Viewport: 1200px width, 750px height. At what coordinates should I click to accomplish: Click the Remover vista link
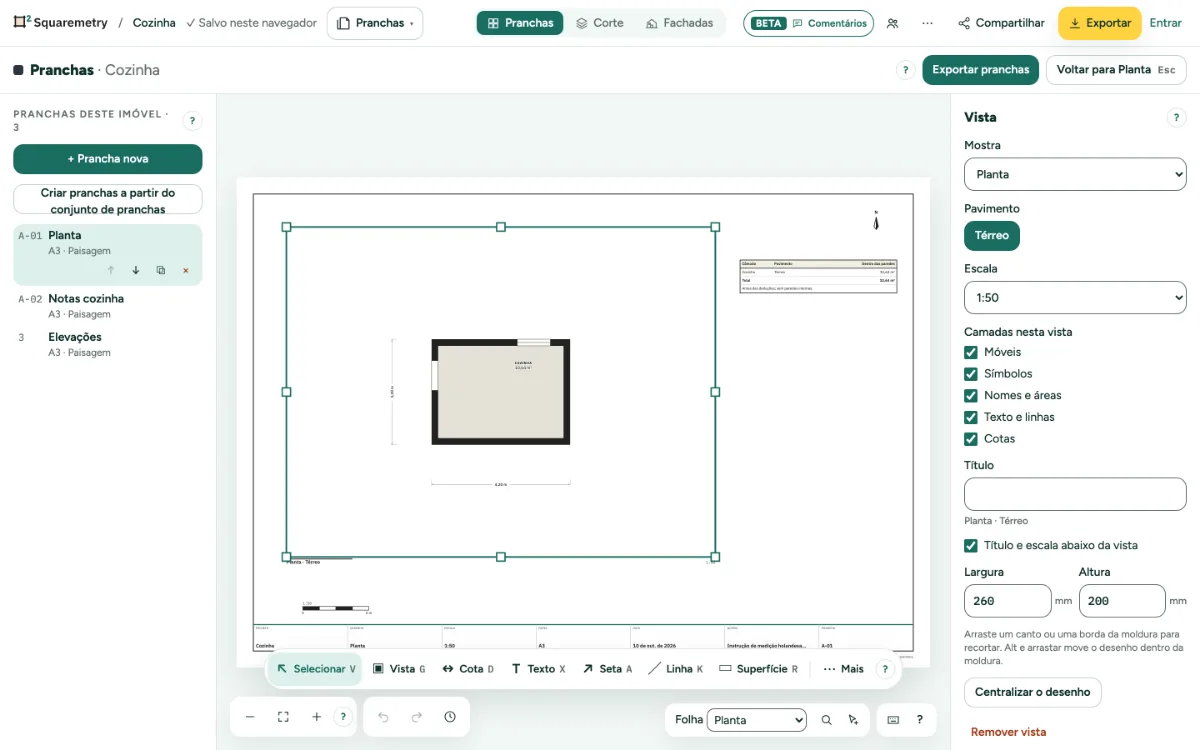1008,732
